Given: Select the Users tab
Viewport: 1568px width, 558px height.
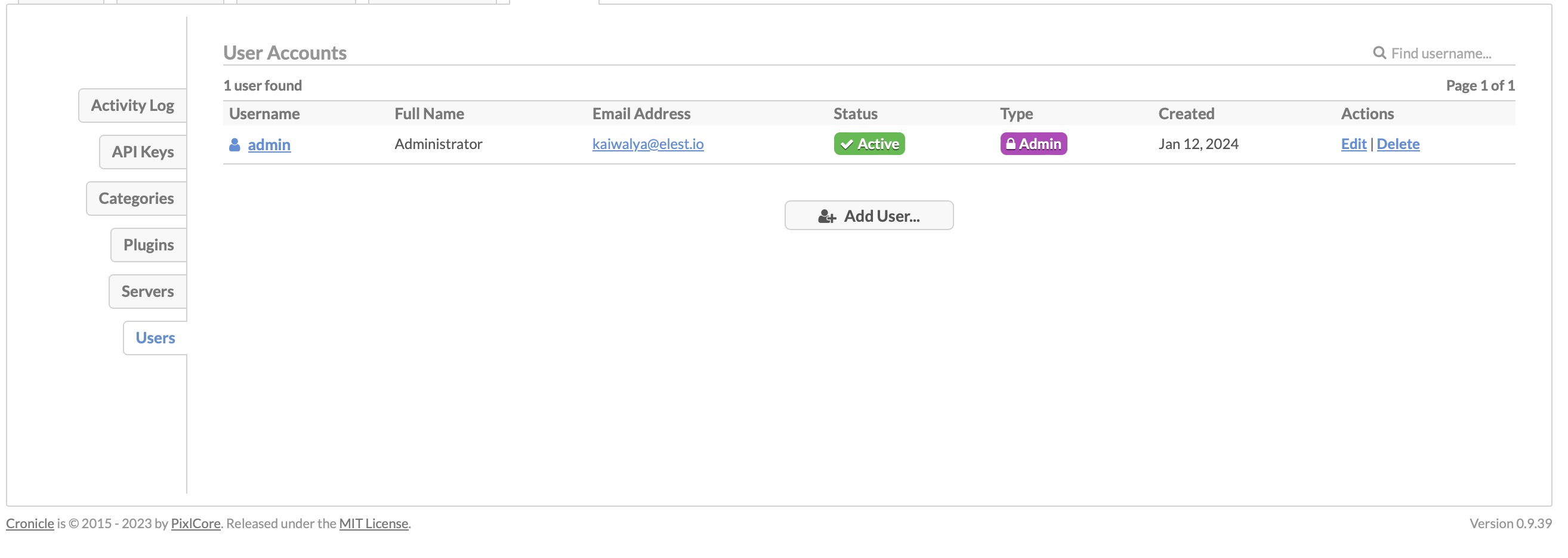Looking at the screenshot, I should click(155, 337).
